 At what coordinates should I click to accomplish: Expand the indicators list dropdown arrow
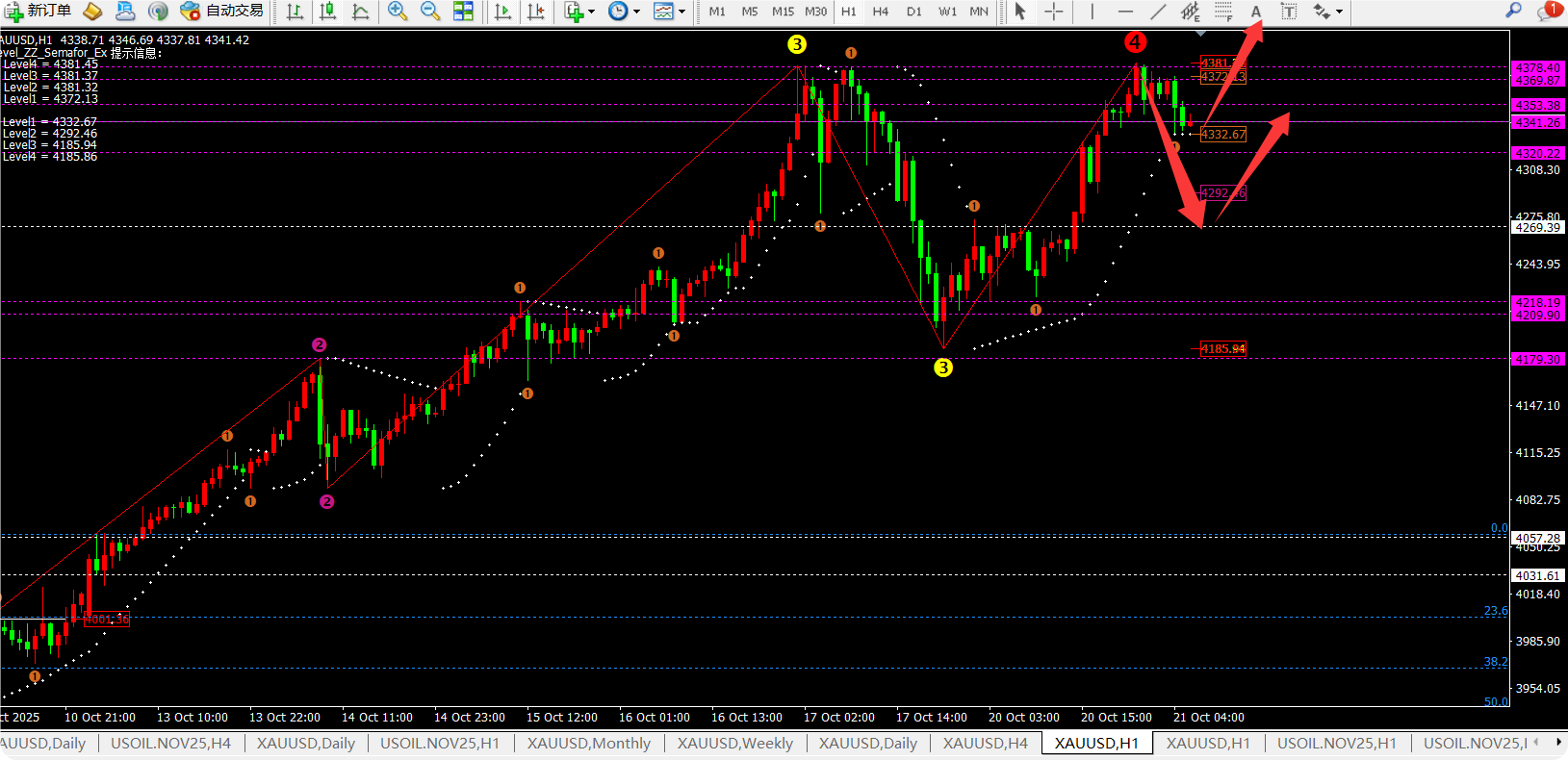tap(591, 12)
